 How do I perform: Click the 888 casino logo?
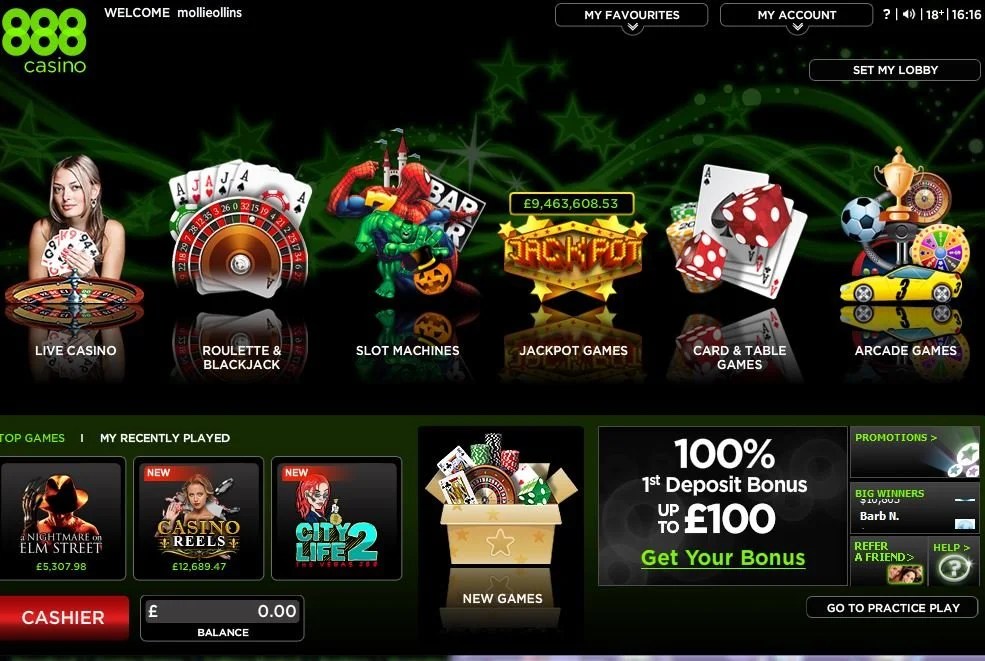pos(44,39)
